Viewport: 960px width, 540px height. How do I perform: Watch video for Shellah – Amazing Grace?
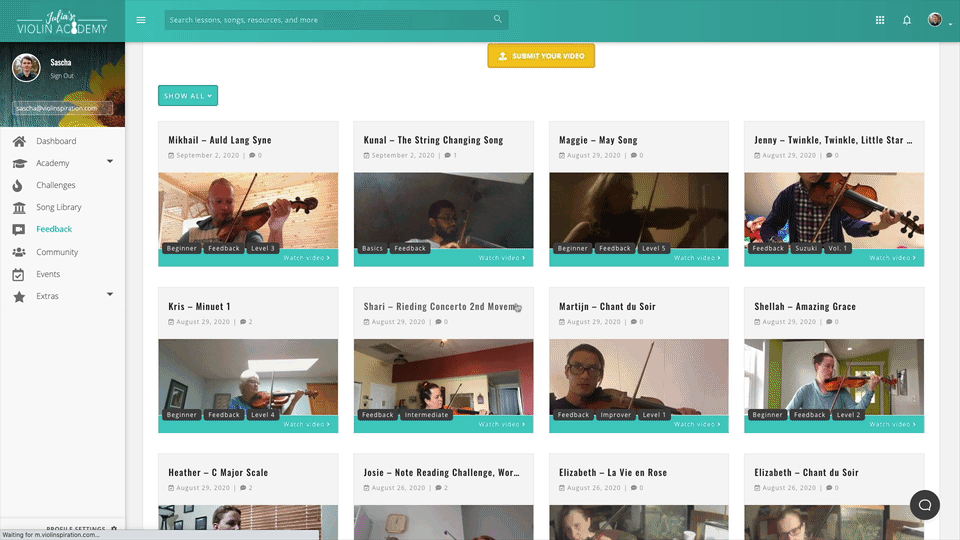tap(893, 424)
